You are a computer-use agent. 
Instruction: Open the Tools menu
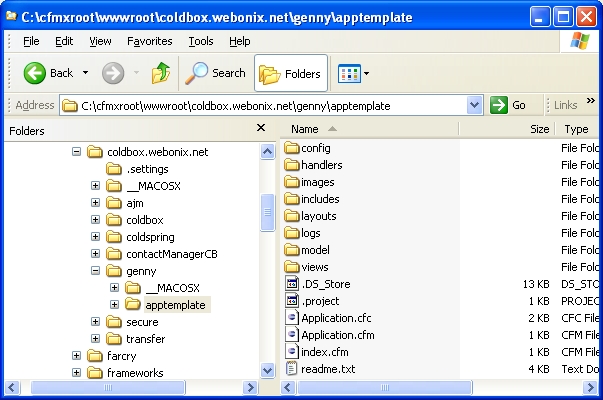point(201,41)
